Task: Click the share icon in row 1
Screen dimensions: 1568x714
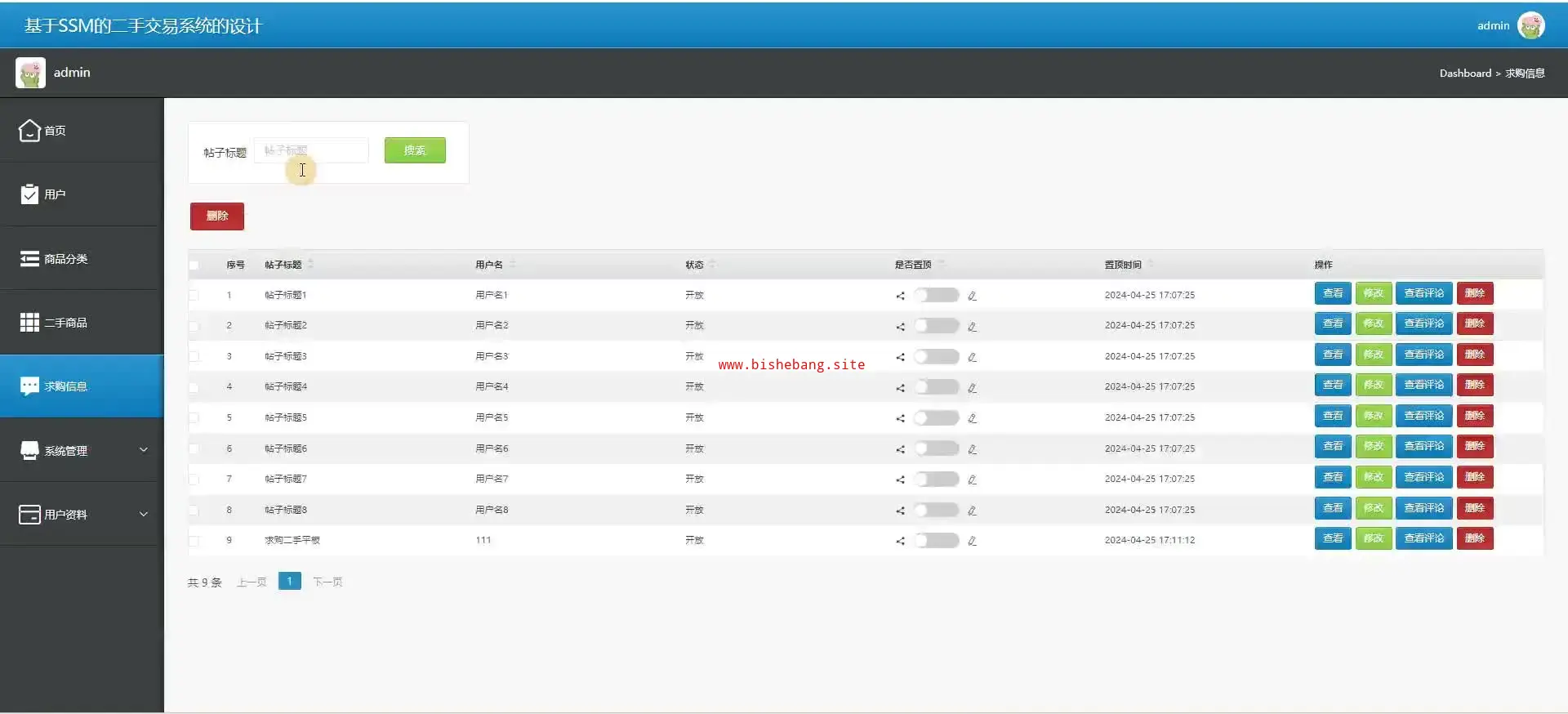Action: (900, 296)
